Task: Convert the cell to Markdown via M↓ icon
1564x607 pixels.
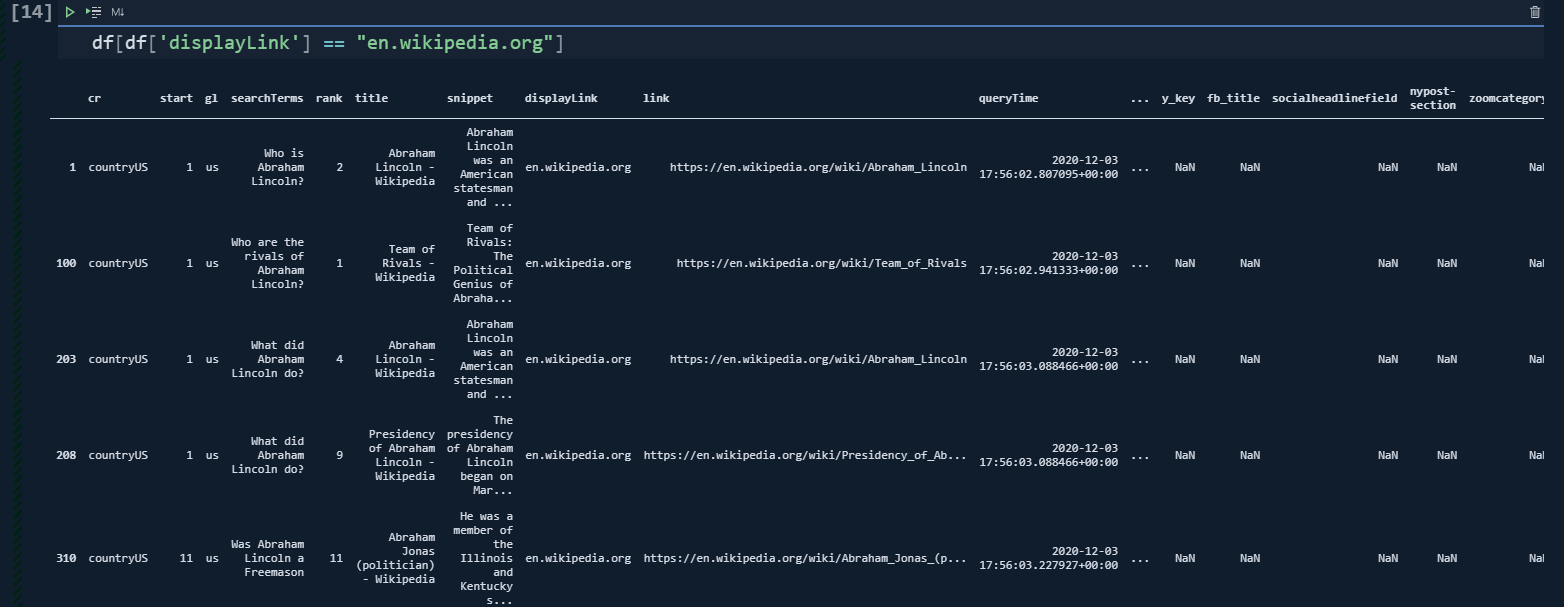Action: [x=118, y=12]
